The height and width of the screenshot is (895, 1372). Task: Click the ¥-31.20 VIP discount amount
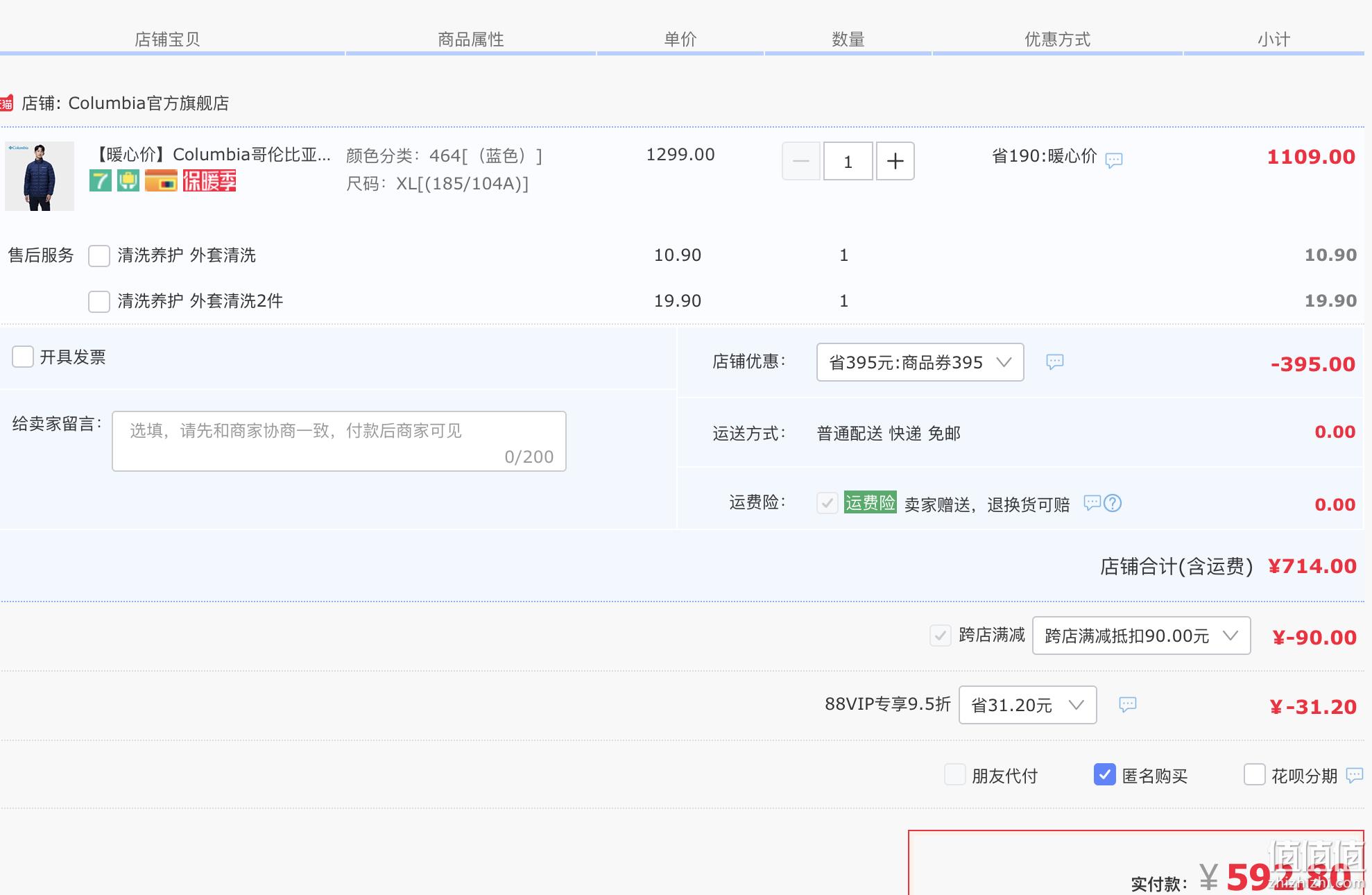point(1313,707)
